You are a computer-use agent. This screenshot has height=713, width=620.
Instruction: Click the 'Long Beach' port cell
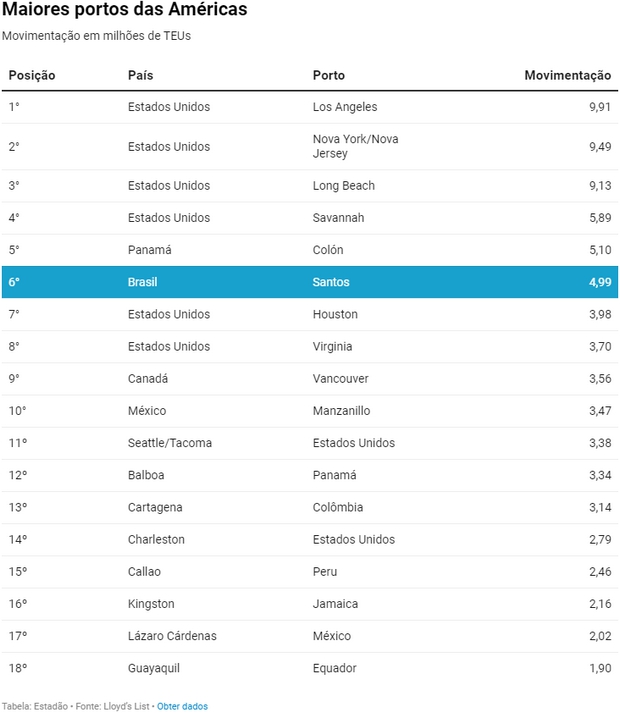(343, 185)
